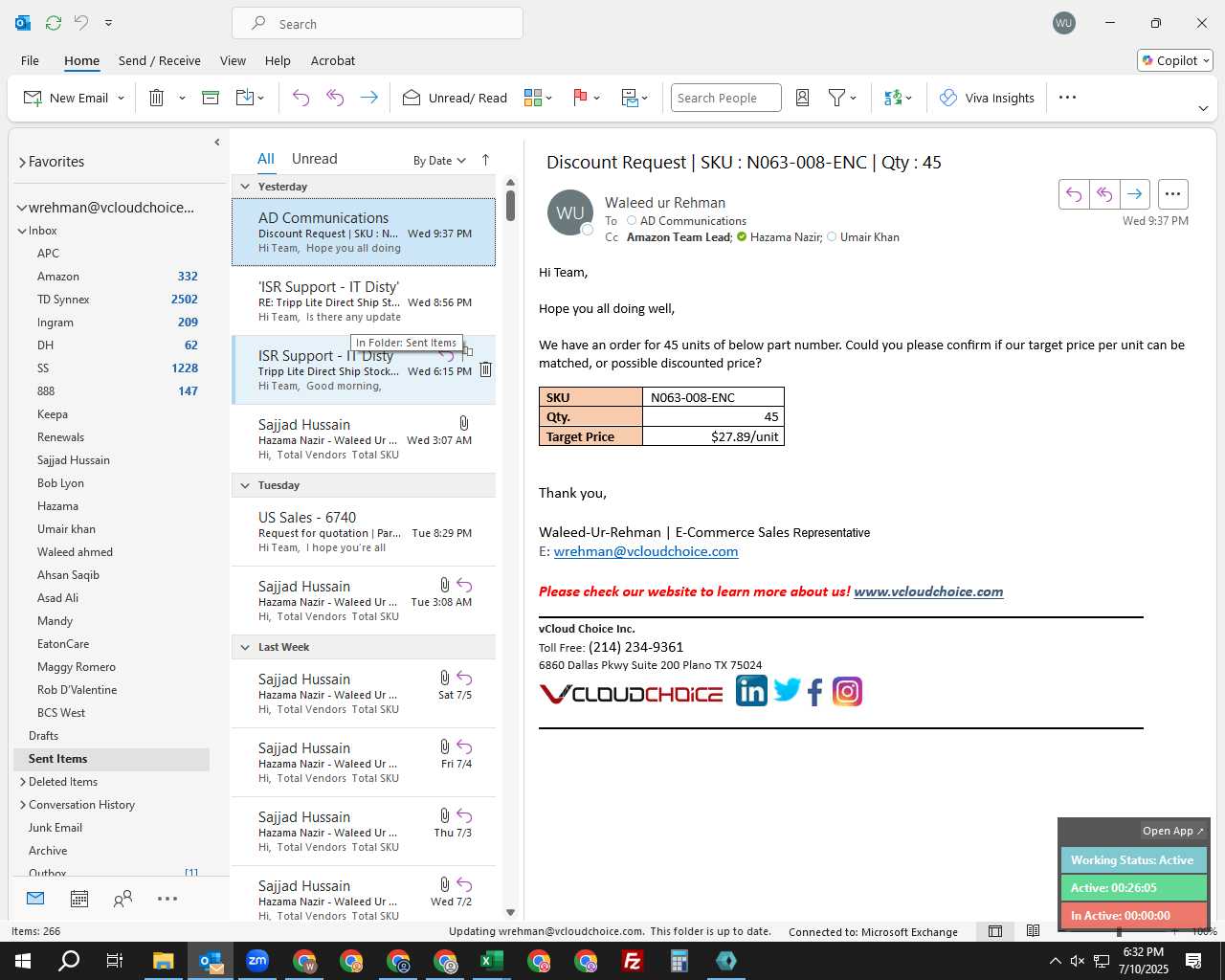This screenshot has width=1225, height=980.
Task: Open the www.vcloudchoice.com website link
Action: pos(928,591)
